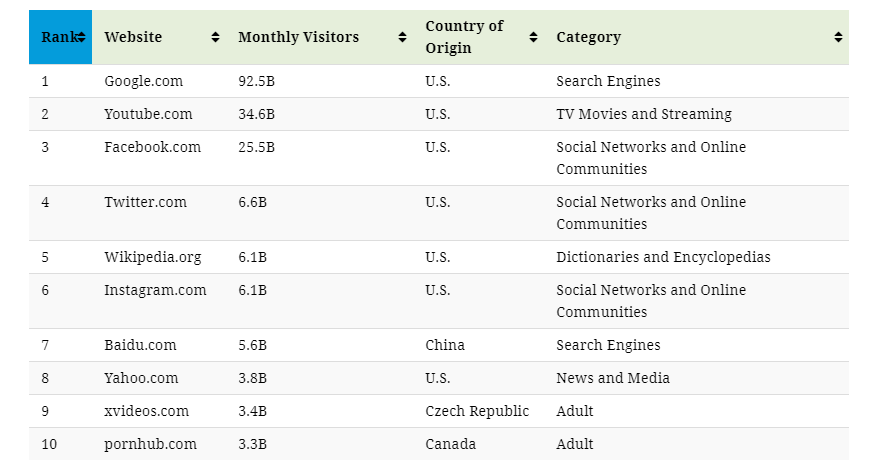
Task: Click sort arrows beside Monthly Visitors
Action: pyautogui.click(x=402, y=38)
